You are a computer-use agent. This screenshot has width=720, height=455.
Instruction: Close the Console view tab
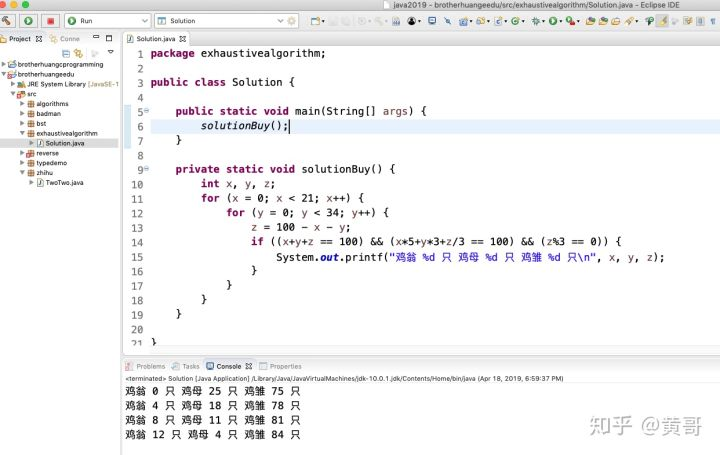249,366
